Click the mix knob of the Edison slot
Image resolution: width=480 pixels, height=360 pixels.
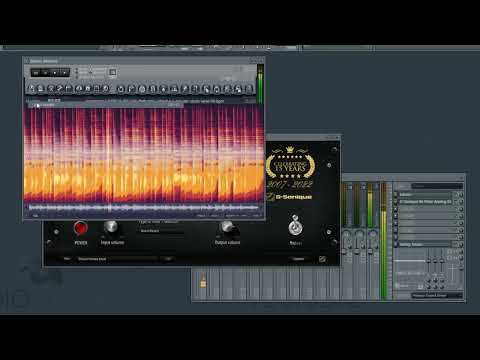point(461,195)
